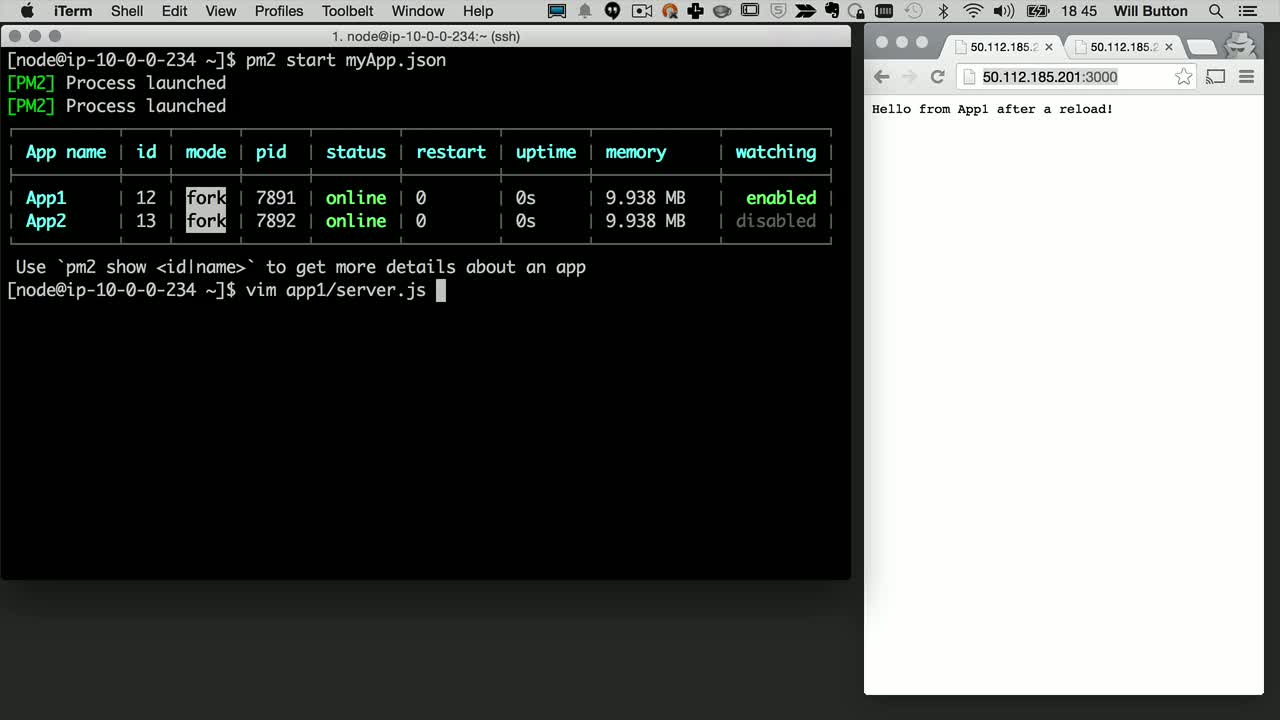Click the bowl-shaped menu bar icon

click(722, 11)
